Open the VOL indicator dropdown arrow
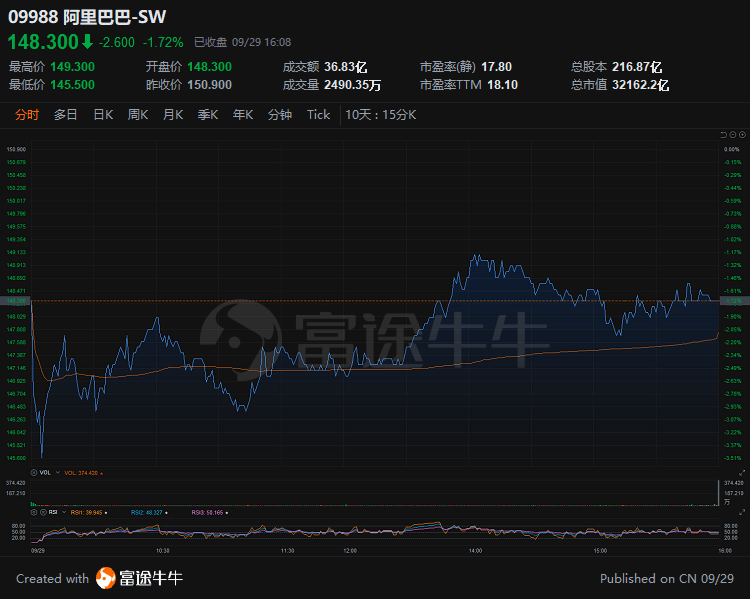 58,473
